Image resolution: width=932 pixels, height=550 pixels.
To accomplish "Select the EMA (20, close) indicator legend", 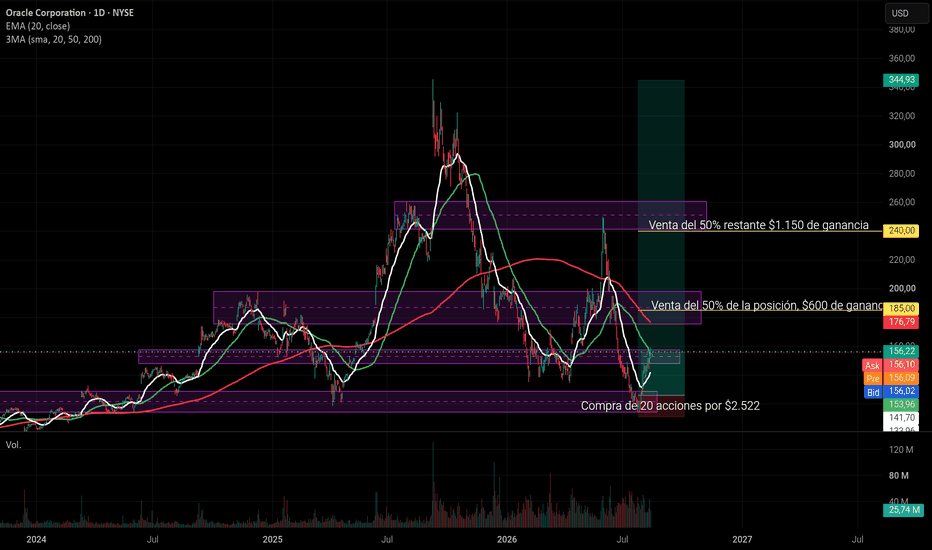I will pyautogui.click(x=38, y=26).
